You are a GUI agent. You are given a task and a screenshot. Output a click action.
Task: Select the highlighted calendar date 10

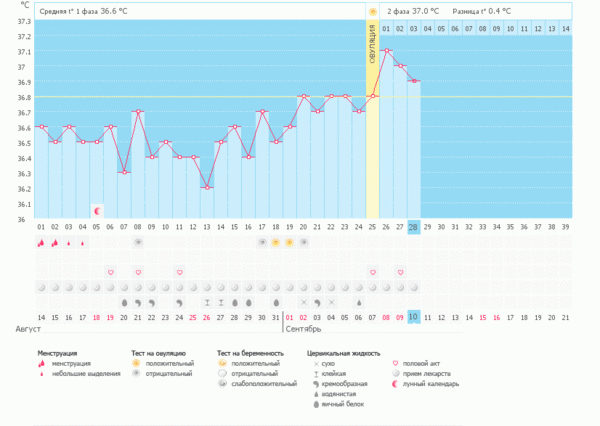(x=414, y=317)
